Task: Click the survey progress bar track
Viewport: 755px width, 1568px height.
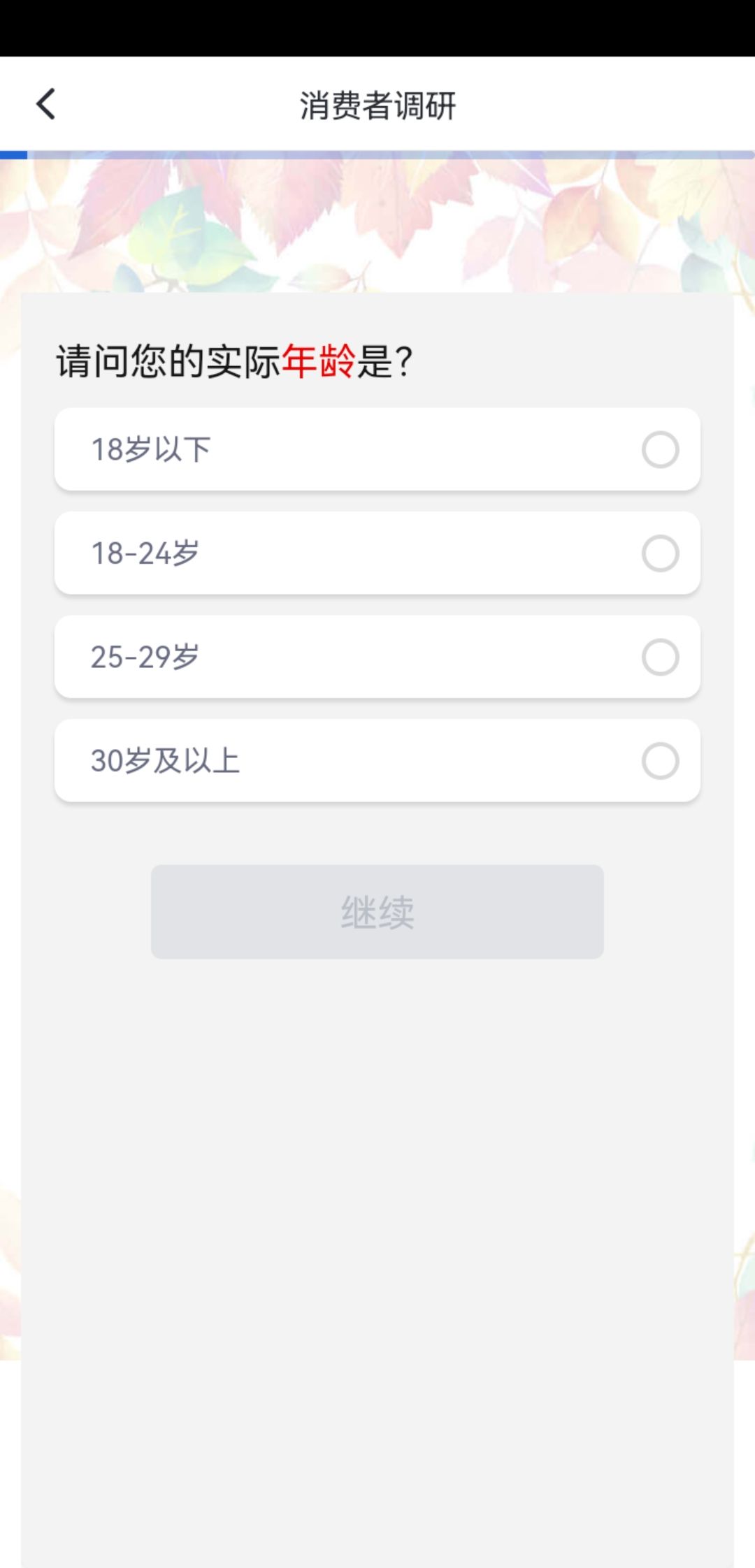Action: click(x=391, y=155)
